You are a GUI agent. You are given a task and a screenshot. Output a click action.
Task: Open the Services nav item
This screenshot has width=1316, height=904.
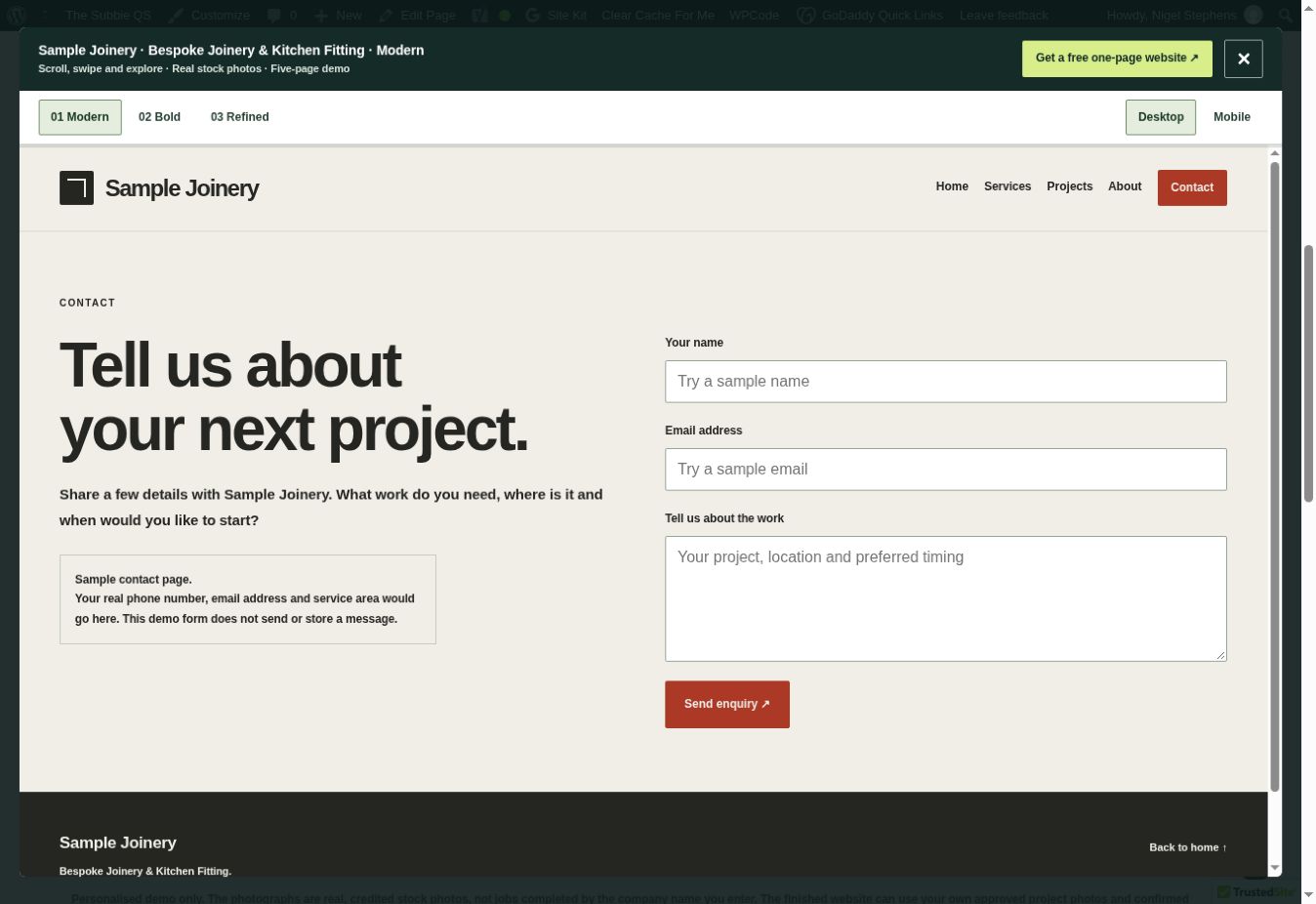(x=1008, y=186)
